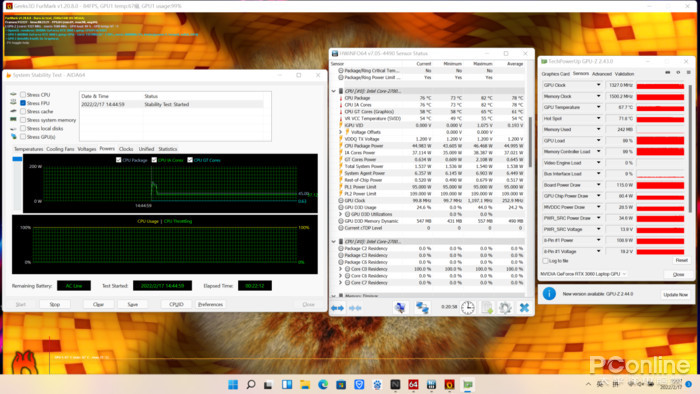This screenshot has height=394, width=700.
Task: Enable Stress local disks checkbox
Action: 23,129
